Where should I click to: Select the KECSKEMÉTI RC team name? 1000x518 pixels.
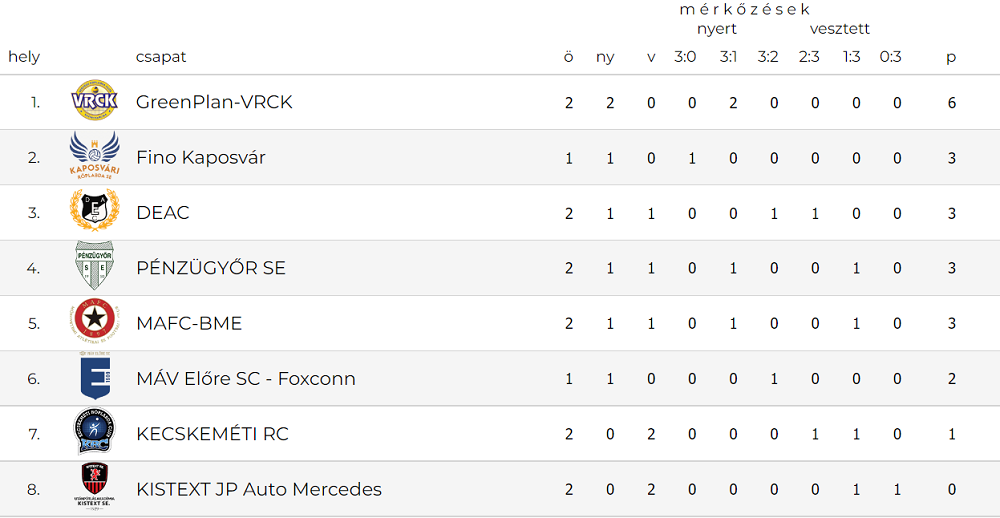pos(212,434)
